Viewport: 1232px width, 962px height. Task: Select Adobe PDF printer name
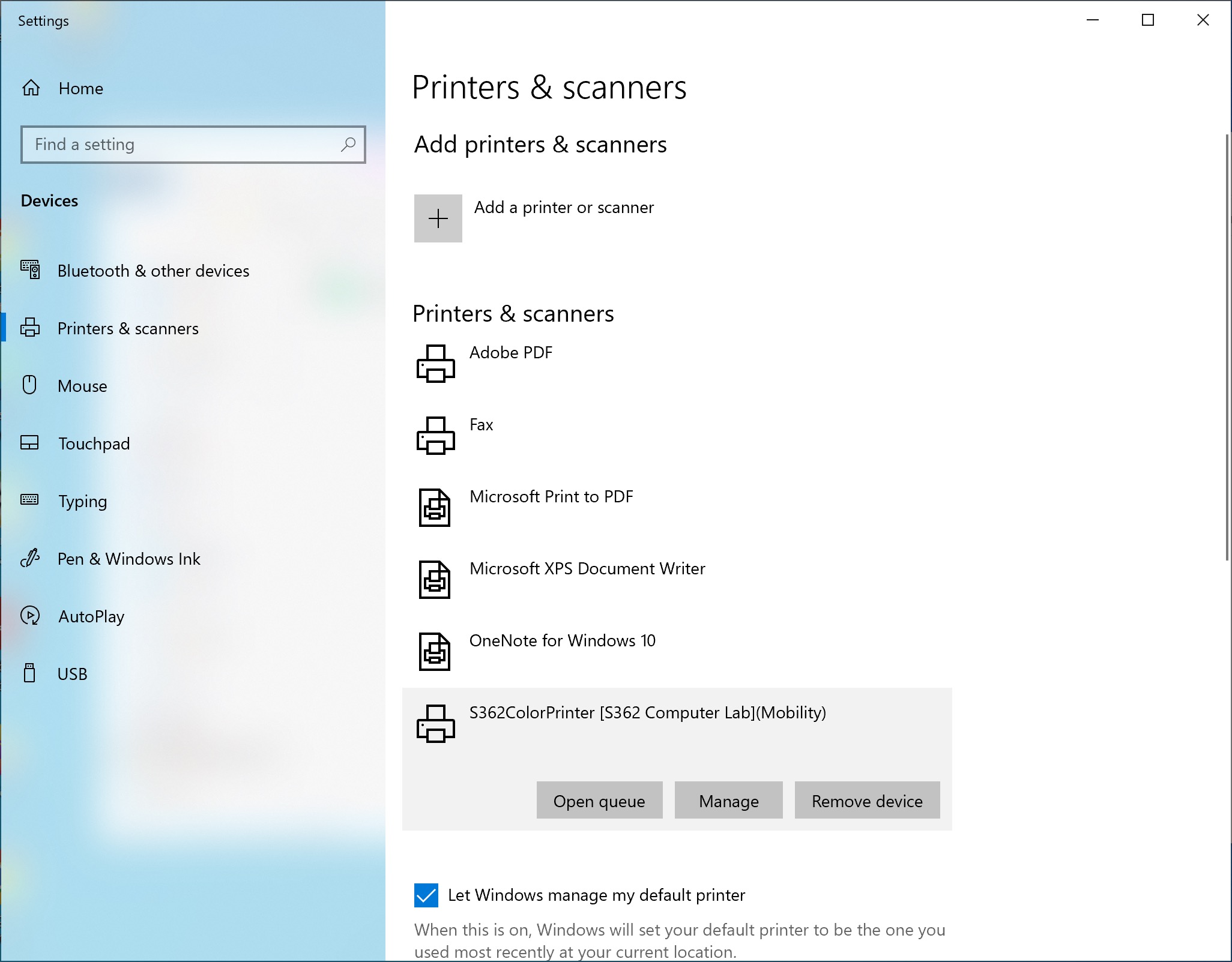click(511, 352)
